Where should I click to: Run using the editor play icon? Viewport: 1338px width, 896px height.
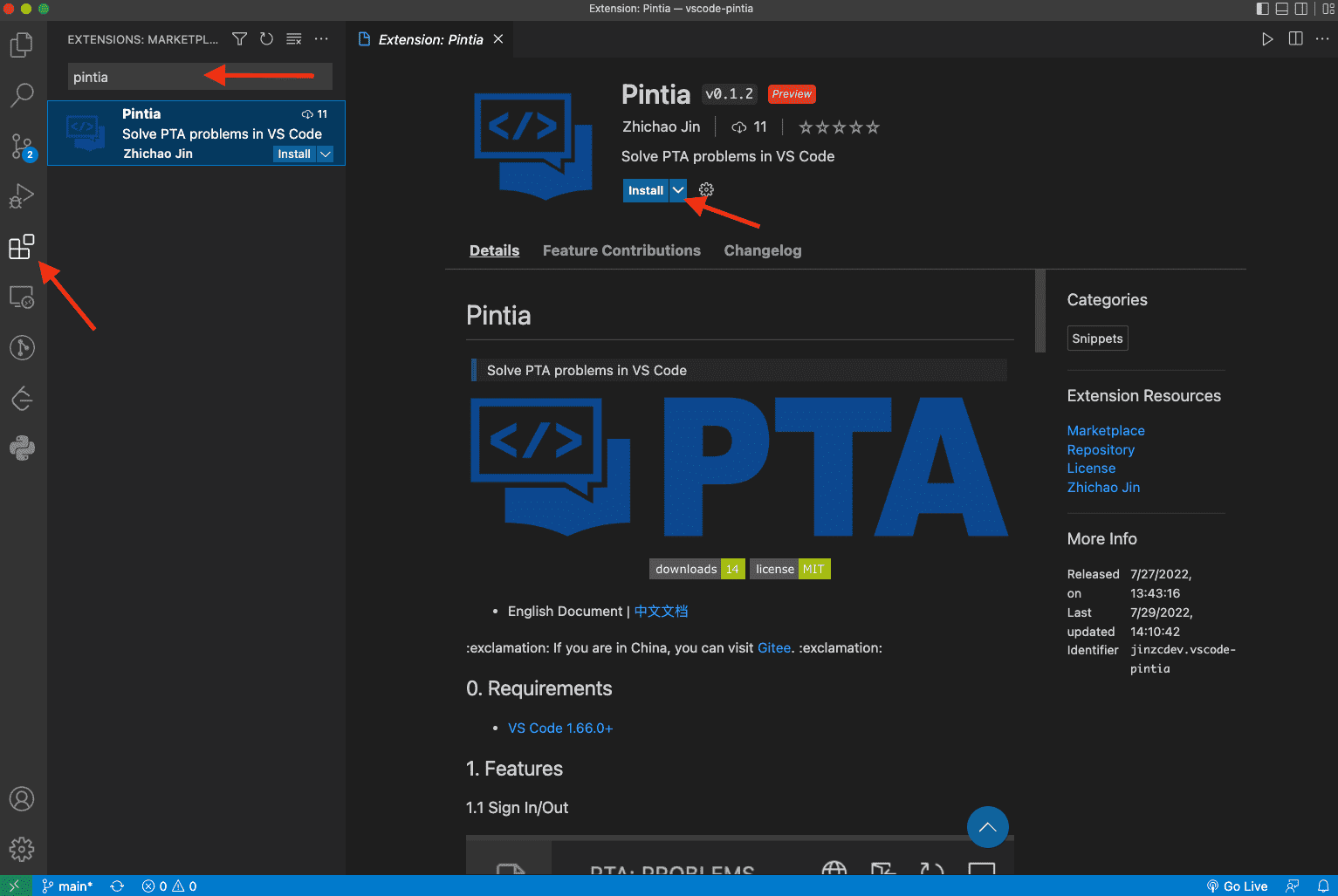(x=1267, y=39)
